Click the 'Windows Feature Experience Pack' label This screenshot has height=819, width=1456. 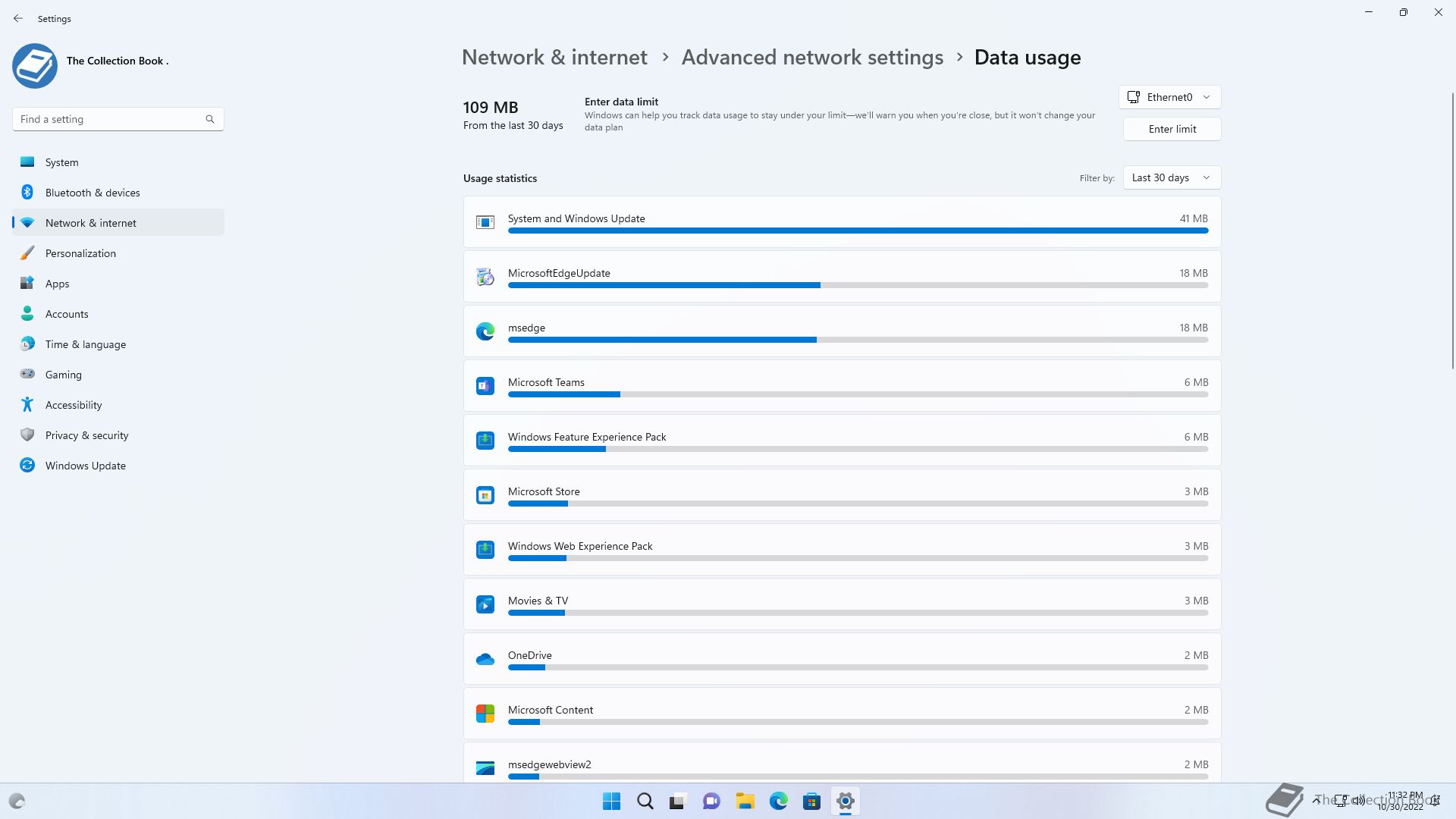(587, 437)
